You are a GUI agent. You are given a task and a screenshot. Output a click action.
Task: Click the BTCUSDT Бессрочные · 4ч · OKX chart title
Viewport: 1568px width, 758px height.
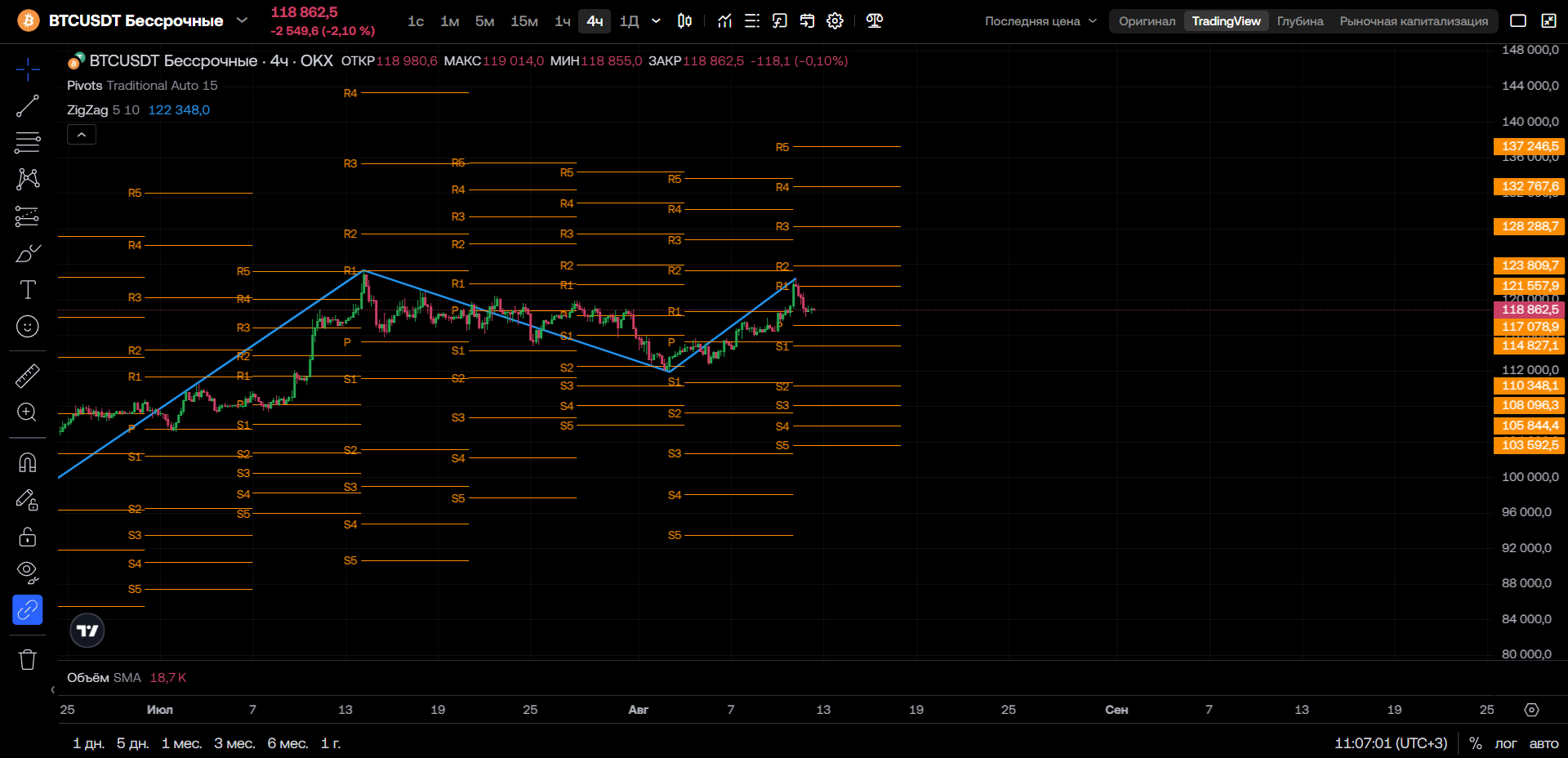pos(212,60)
